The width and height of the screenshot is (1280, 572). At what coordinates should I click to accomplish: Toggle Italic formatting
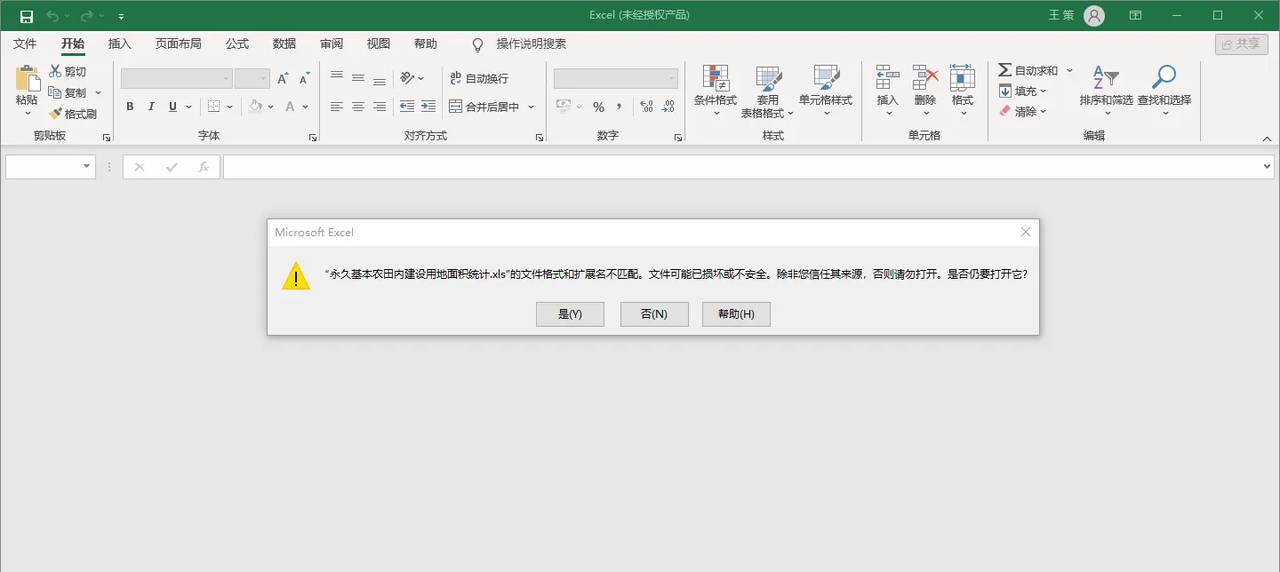[151, 107]
